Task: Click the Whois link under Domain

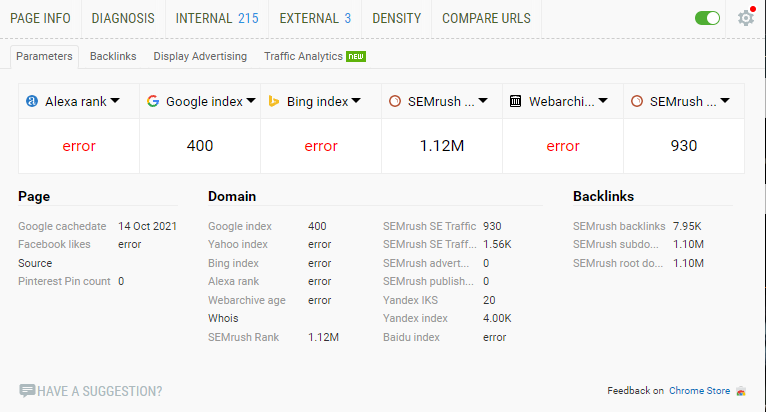Action: pos(223,318)
